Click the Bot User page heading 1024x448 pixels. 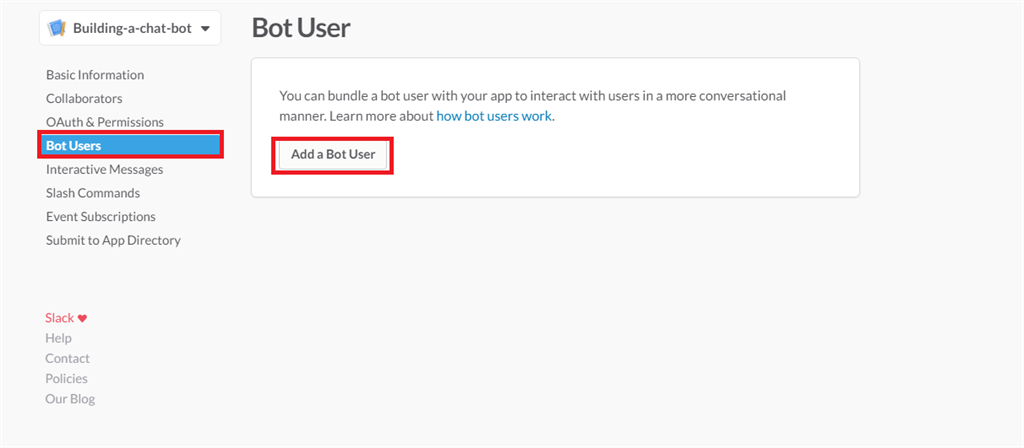[301, 27]
